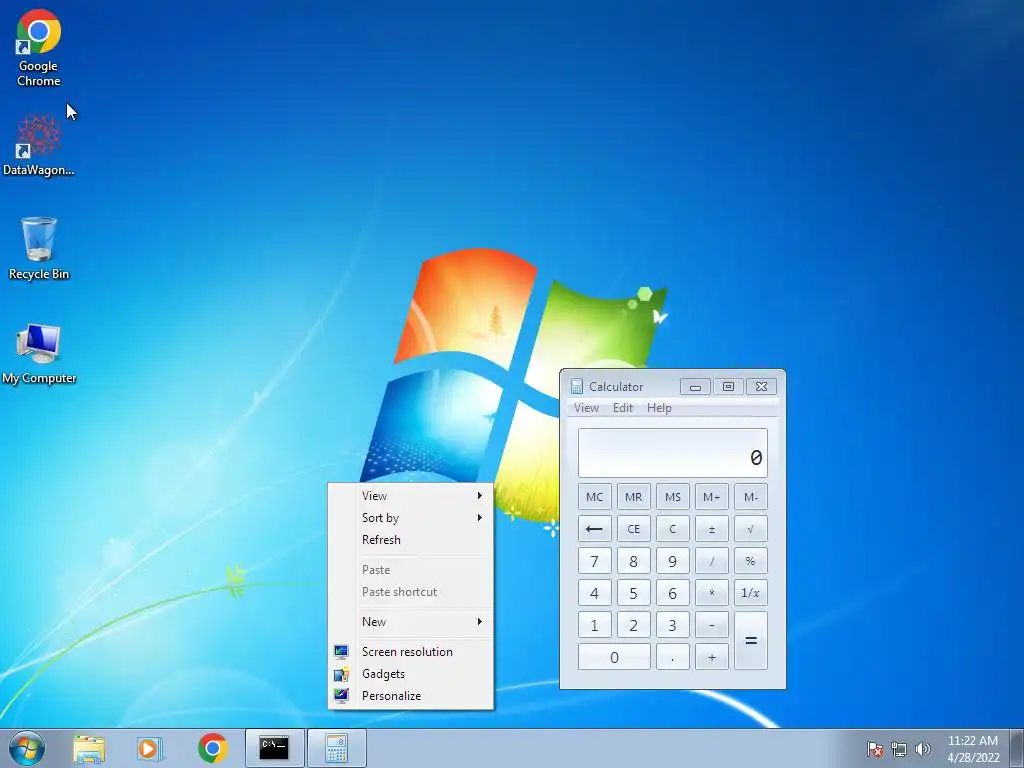The image size is (1024, 768).
Task: Click the C clear button
Action: click(673, 529)
